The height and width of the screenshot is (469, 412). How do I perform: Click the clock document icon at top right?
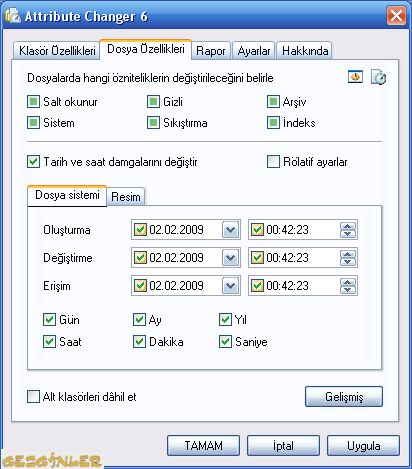(378, 77)
